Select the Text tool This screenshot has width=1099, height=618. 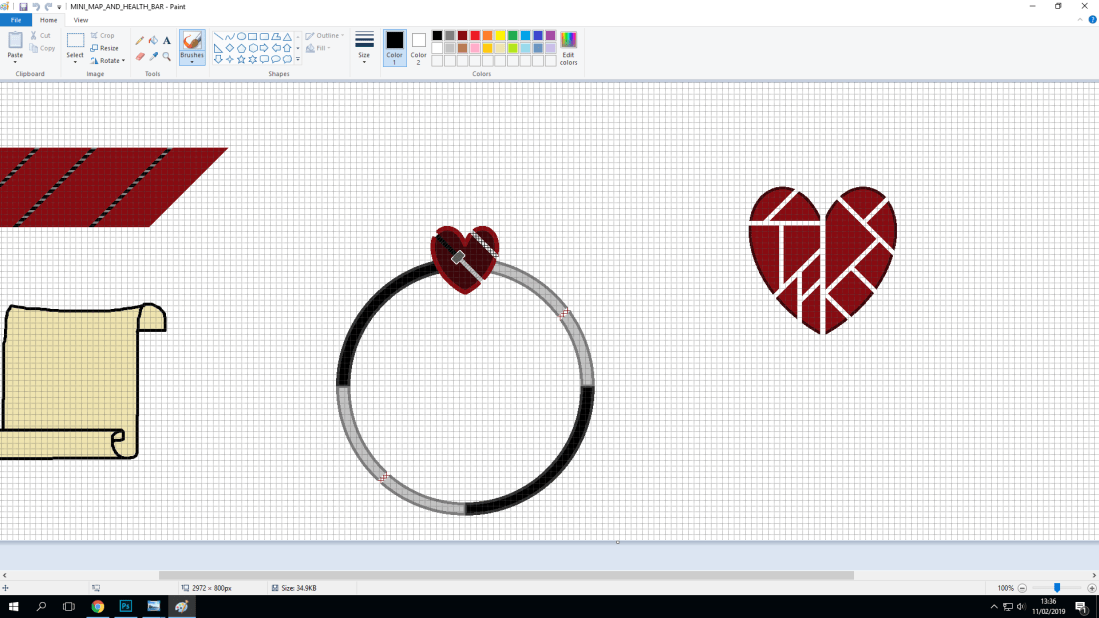pyautogui.click(x=167, y=41)
